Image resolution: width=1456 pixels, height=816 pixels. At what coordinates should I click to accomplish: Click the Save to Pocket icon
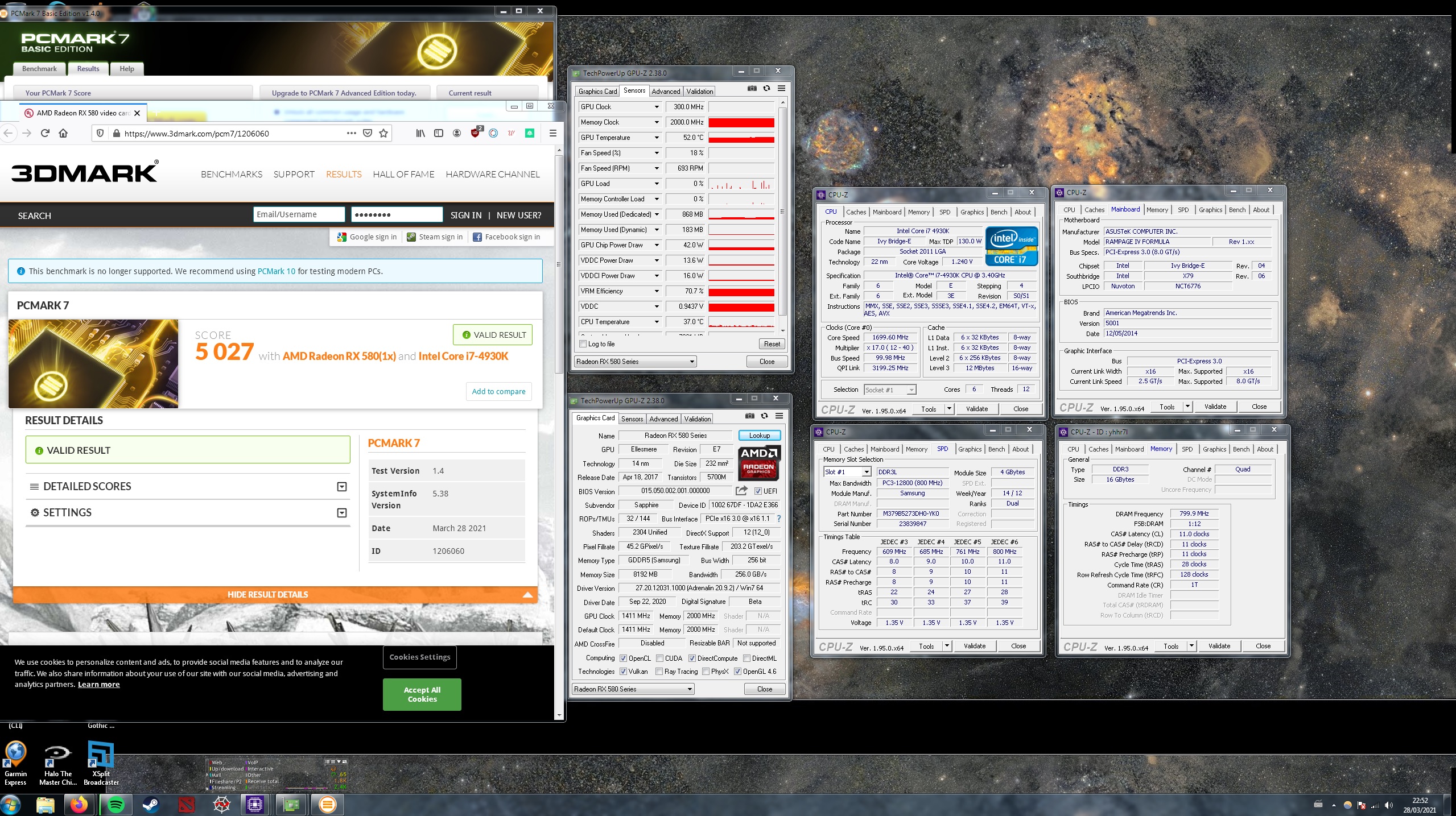coord(368,133)
